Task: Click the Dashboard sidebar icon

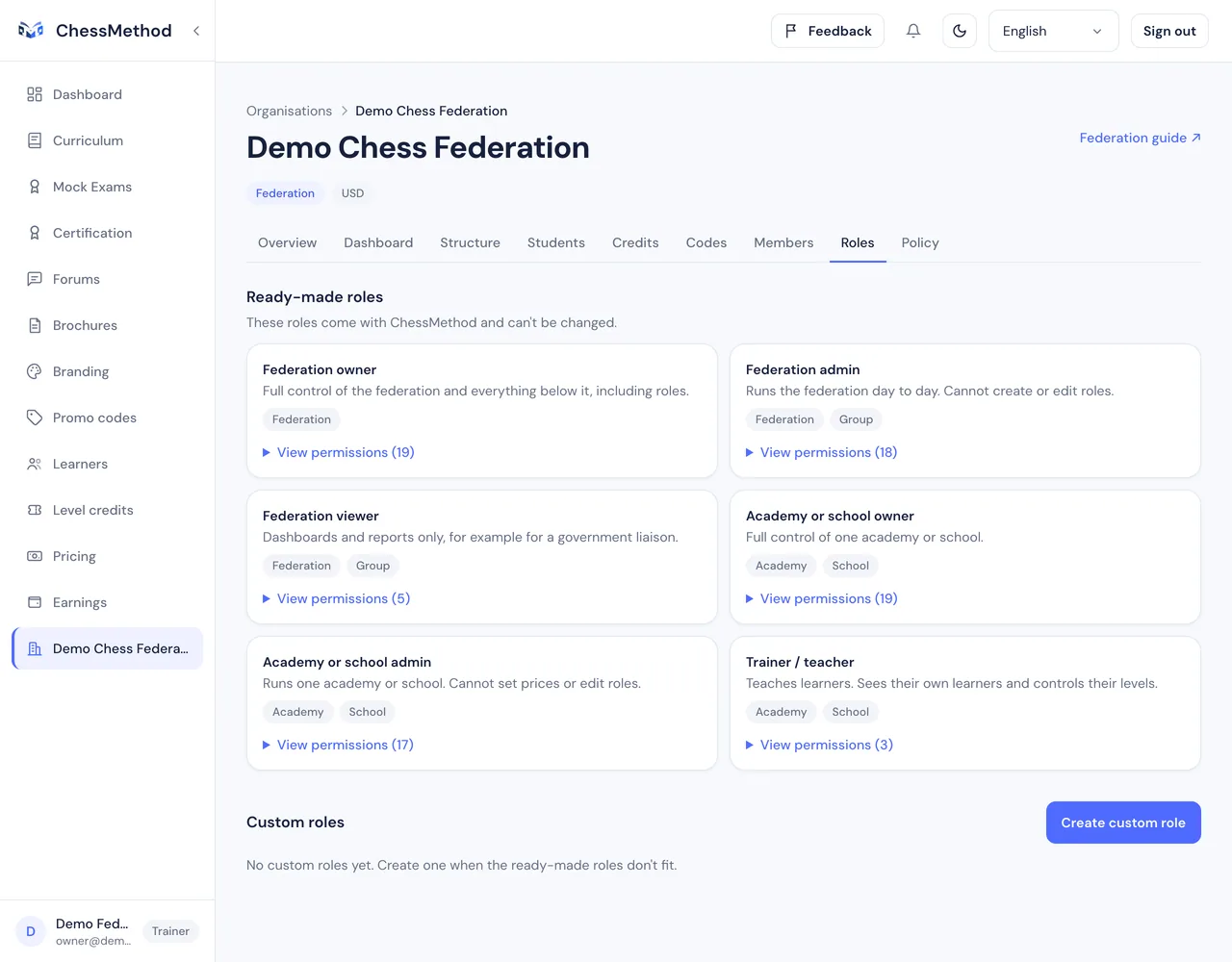Action: coord(35,94)
